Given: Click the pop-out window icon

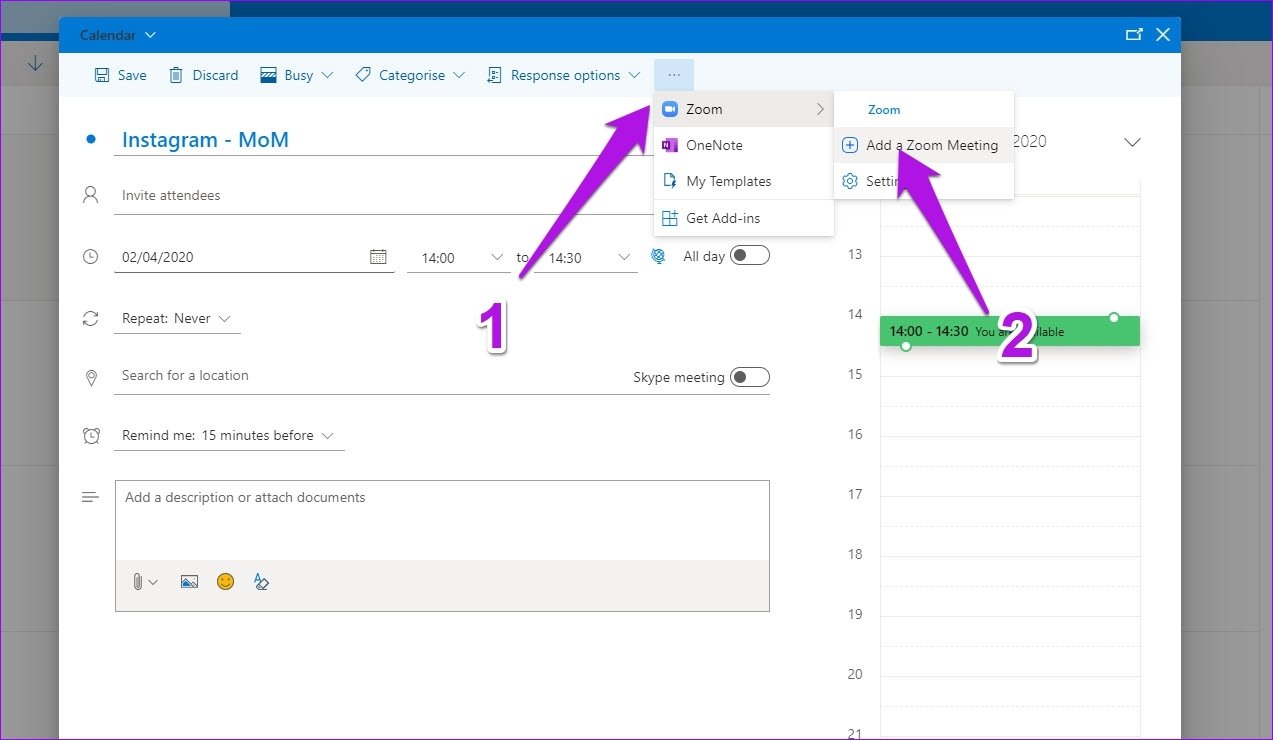Looking at the screenshot, I should (1134, 34).
